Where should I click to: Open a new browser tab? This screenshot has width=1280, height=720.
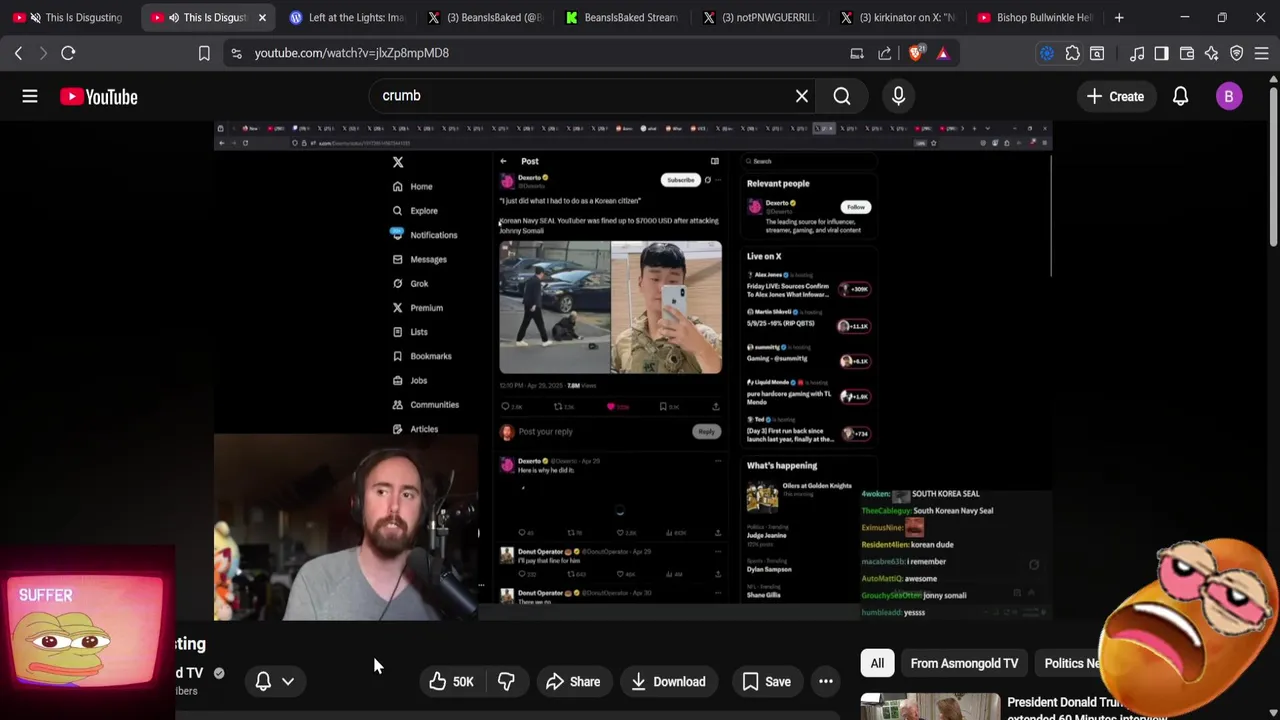[x=1119, y=17]
